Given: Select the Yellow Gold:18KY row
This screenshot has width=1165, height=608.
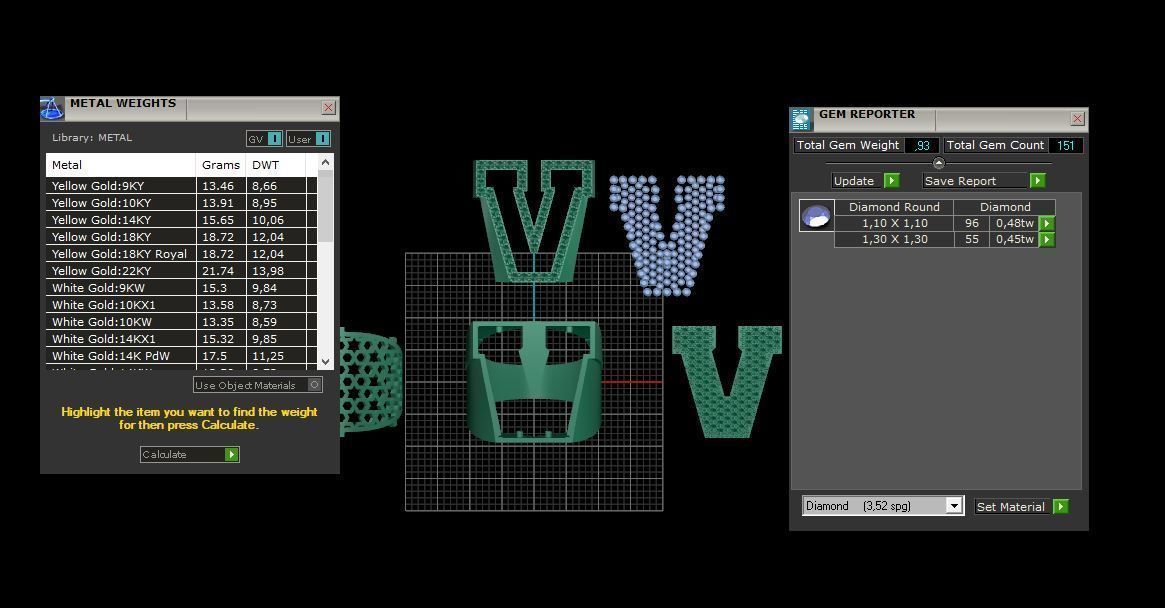Looking at the screenshot, I should point(181,237).
